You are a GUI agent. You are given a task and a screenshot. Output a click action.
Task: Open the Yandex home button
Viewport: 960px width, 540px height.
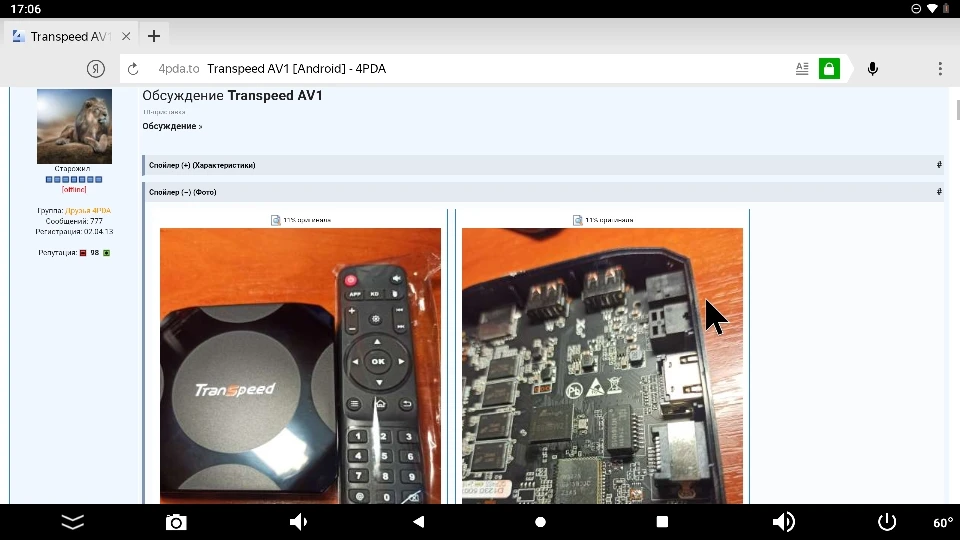[x=96, y=69]
